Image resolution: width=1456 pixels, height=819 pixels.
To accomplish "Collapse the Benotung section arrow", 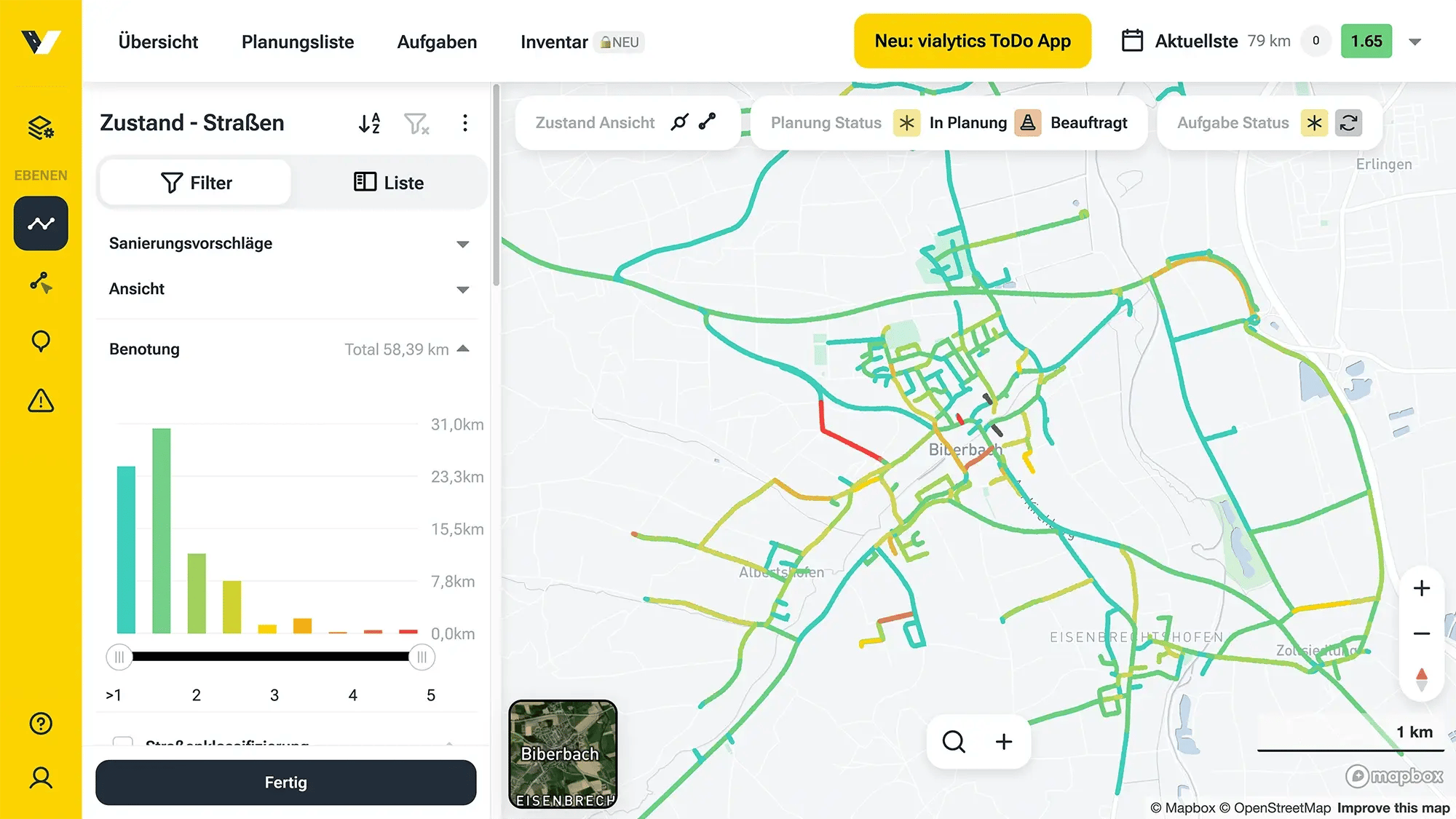I will [463, 349].
